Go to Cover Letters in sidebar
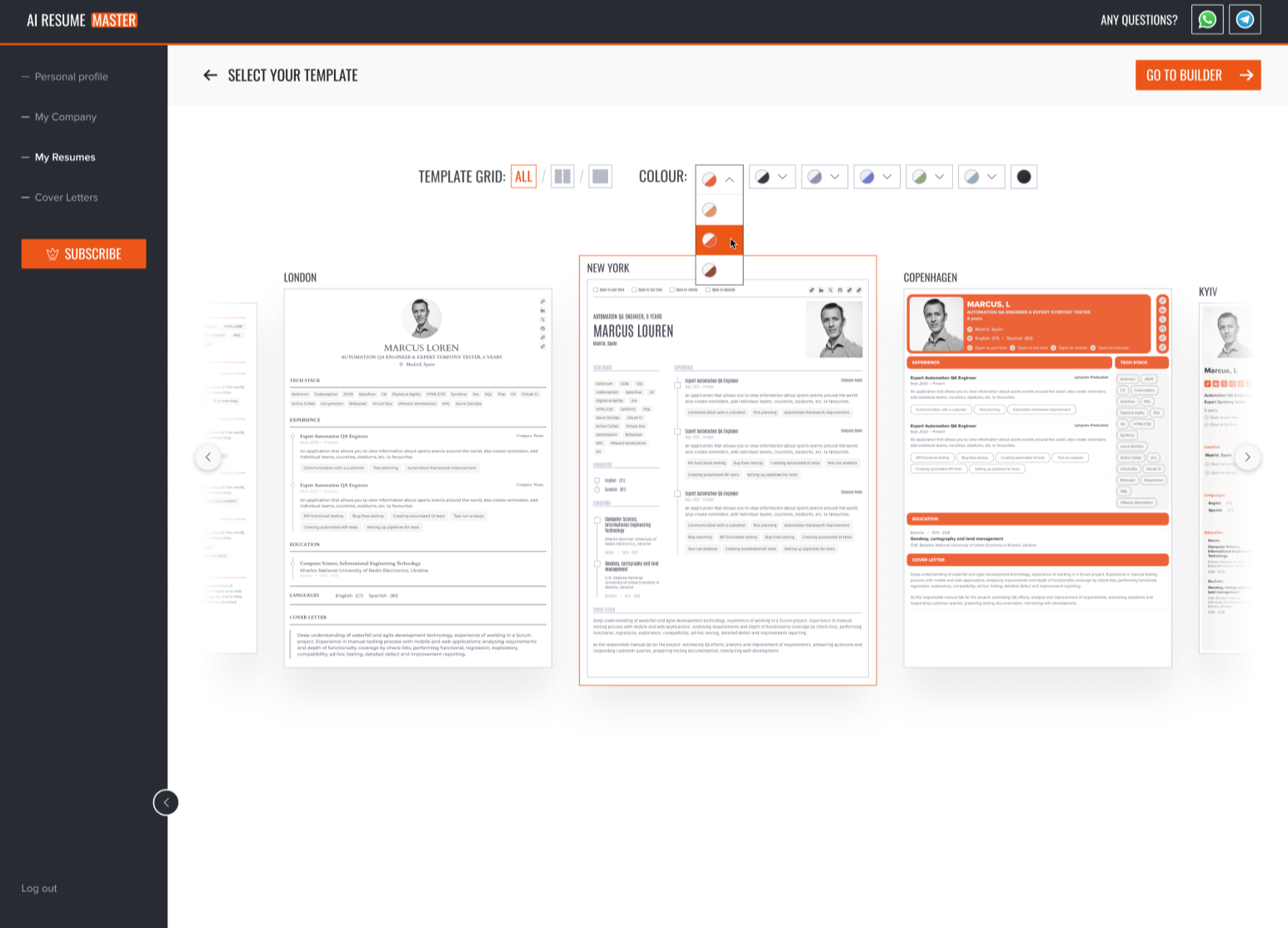 [66, 197]
